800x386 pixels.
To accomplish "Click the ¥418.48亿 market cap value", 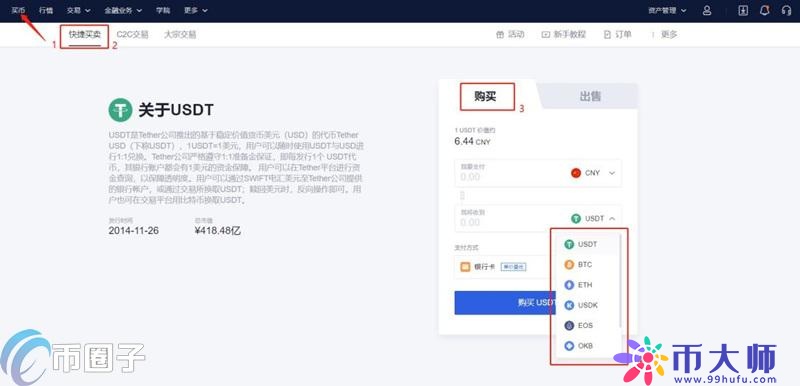I will [x=218, y=230].
